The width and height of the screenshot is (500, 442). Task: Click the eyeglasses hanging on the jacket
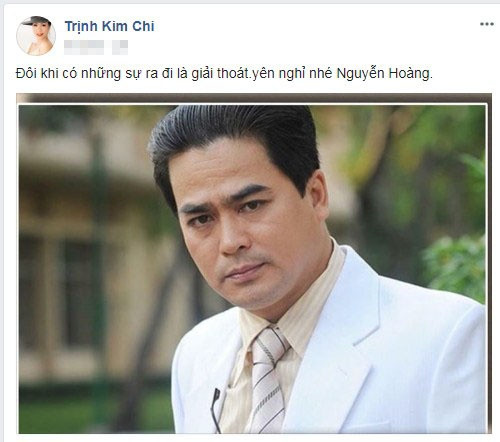(217, 408)
